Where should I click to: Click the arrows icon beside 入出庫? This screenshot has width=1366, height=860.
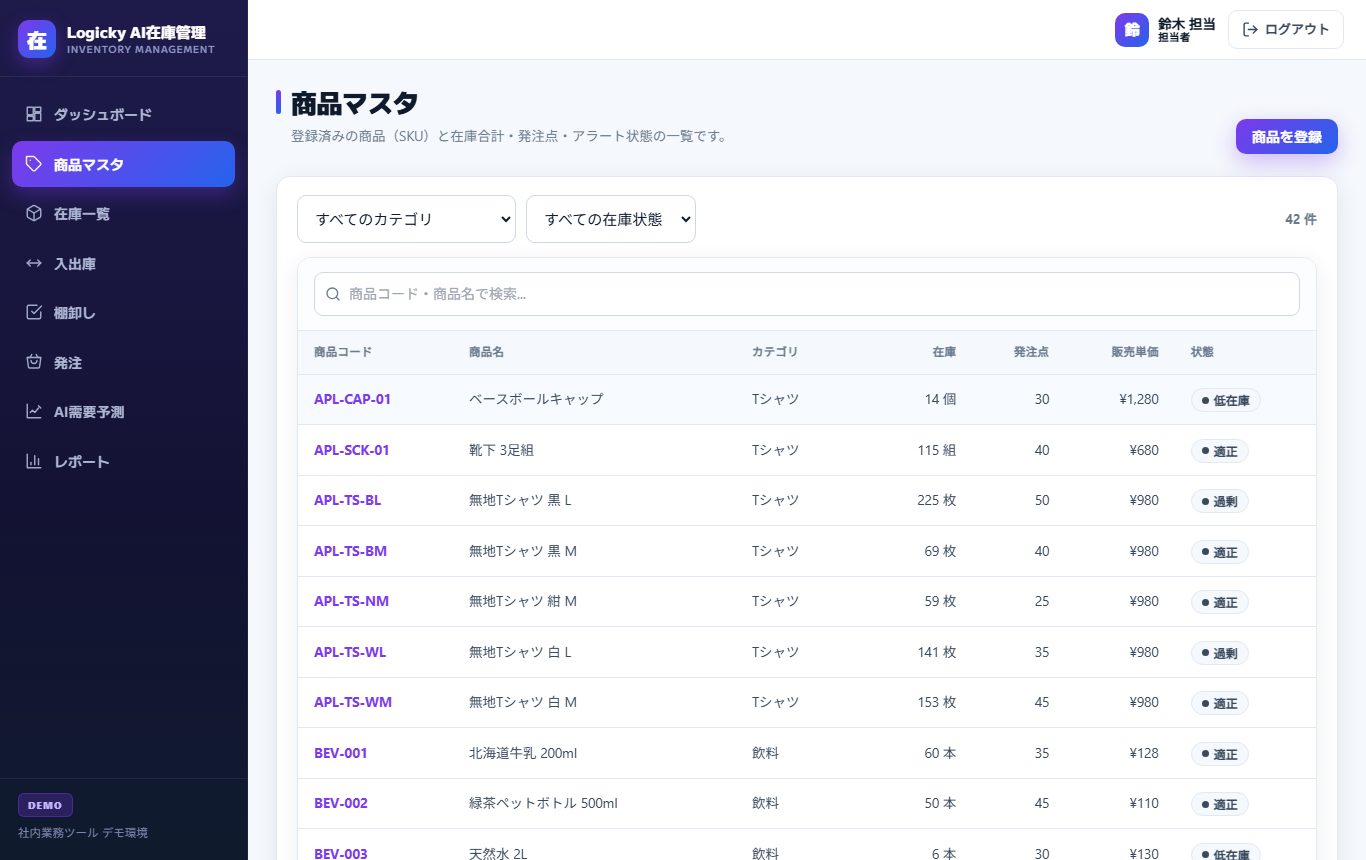point(34,263)
